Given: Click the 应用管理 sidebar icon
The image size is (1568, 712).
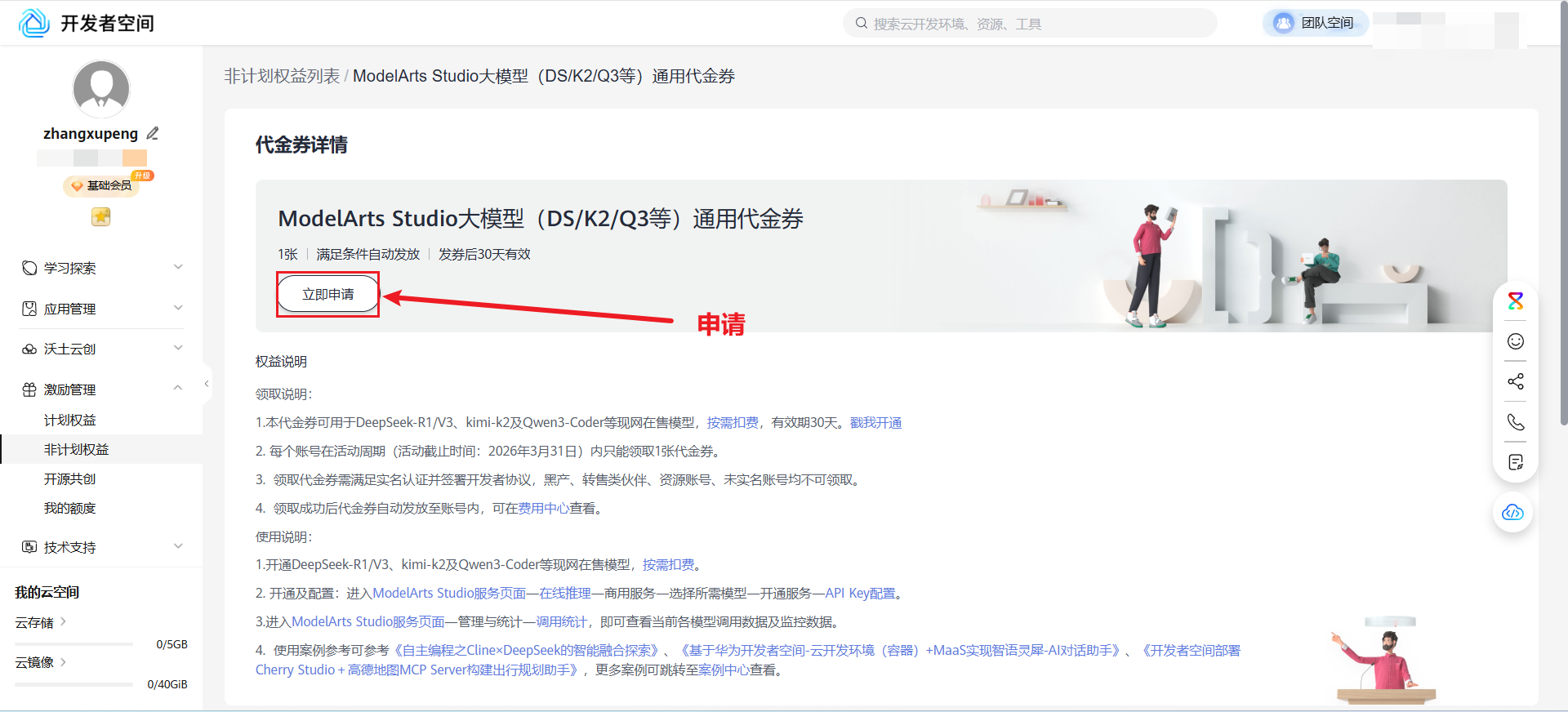Looking at the screenshot, I should point(29,309).
